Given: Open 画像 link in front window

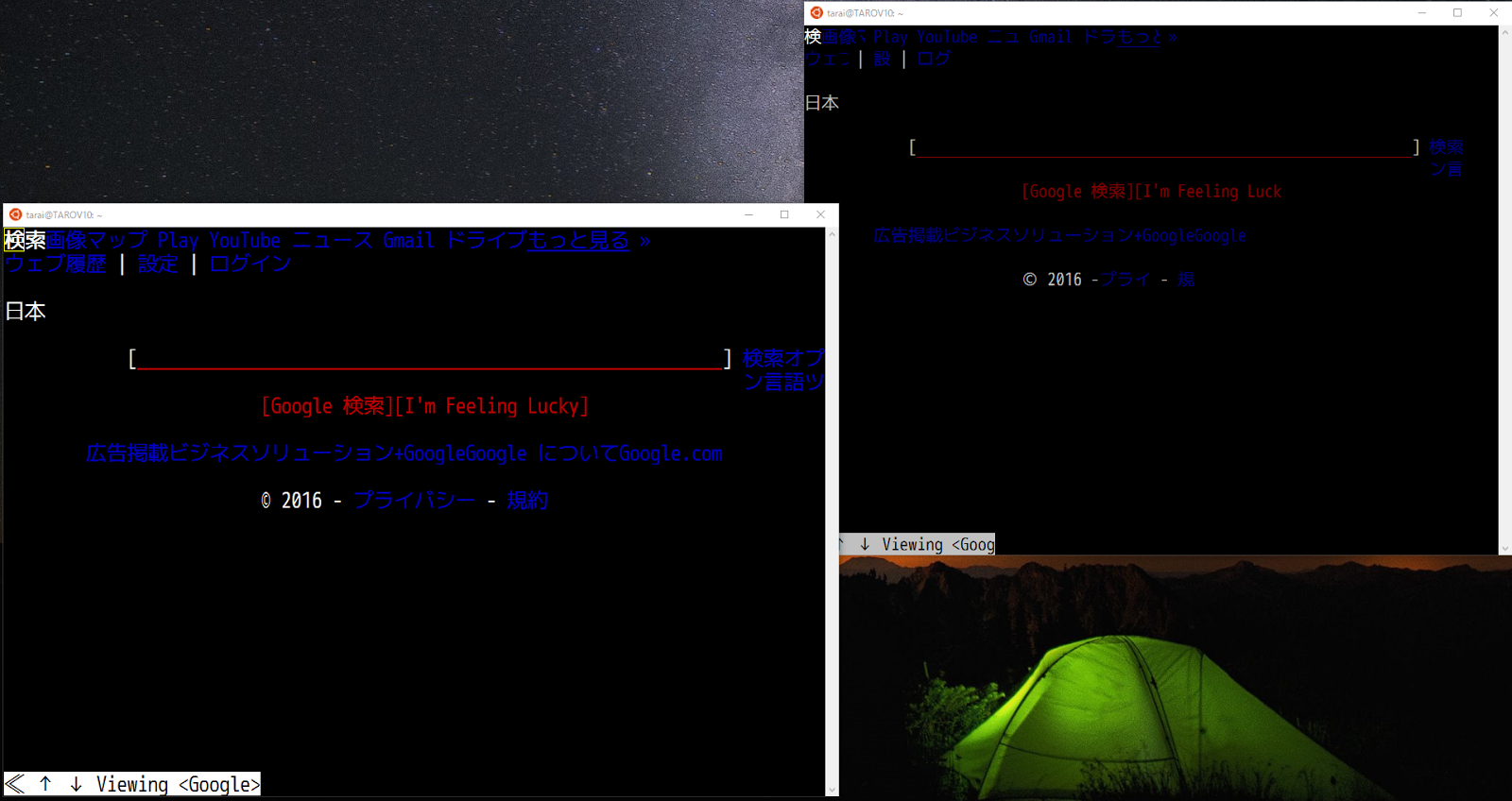Looking at the screenshot, I should point(66,240).
